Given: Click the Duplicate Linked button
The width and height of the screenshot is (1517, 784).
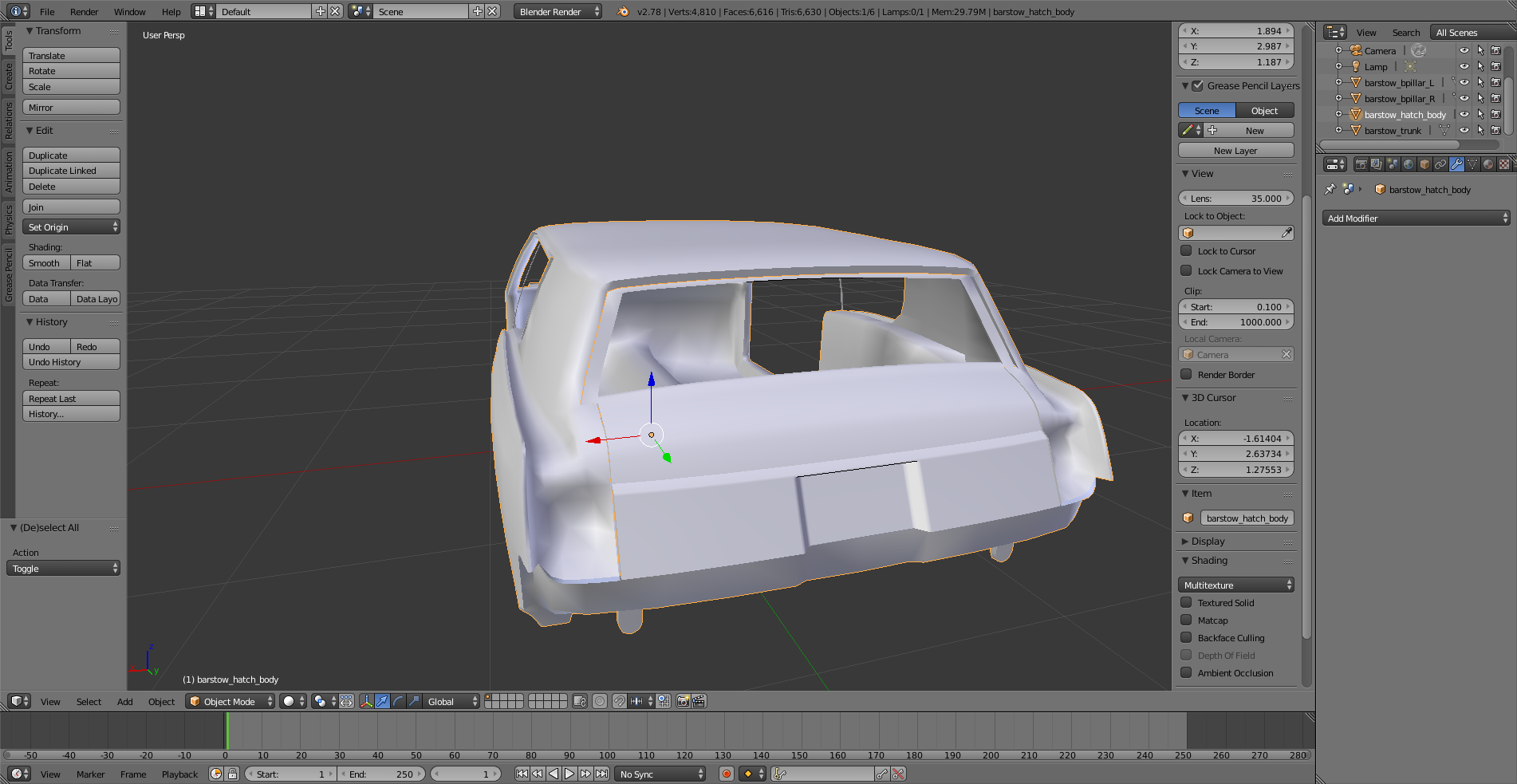Looking at the screenshot, I should pos(71,171).
